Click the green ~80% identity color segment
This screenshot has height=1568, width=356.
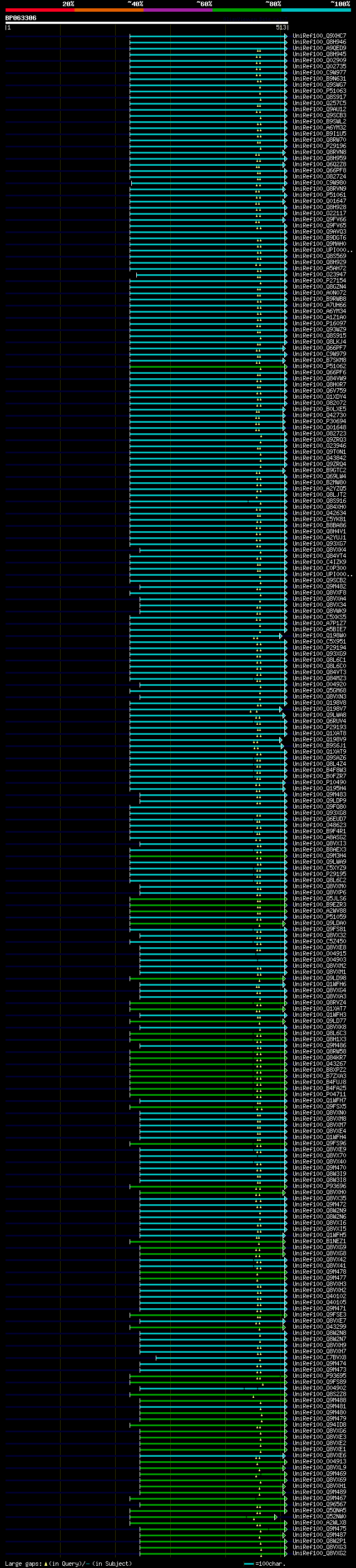[x=247, y=10]
